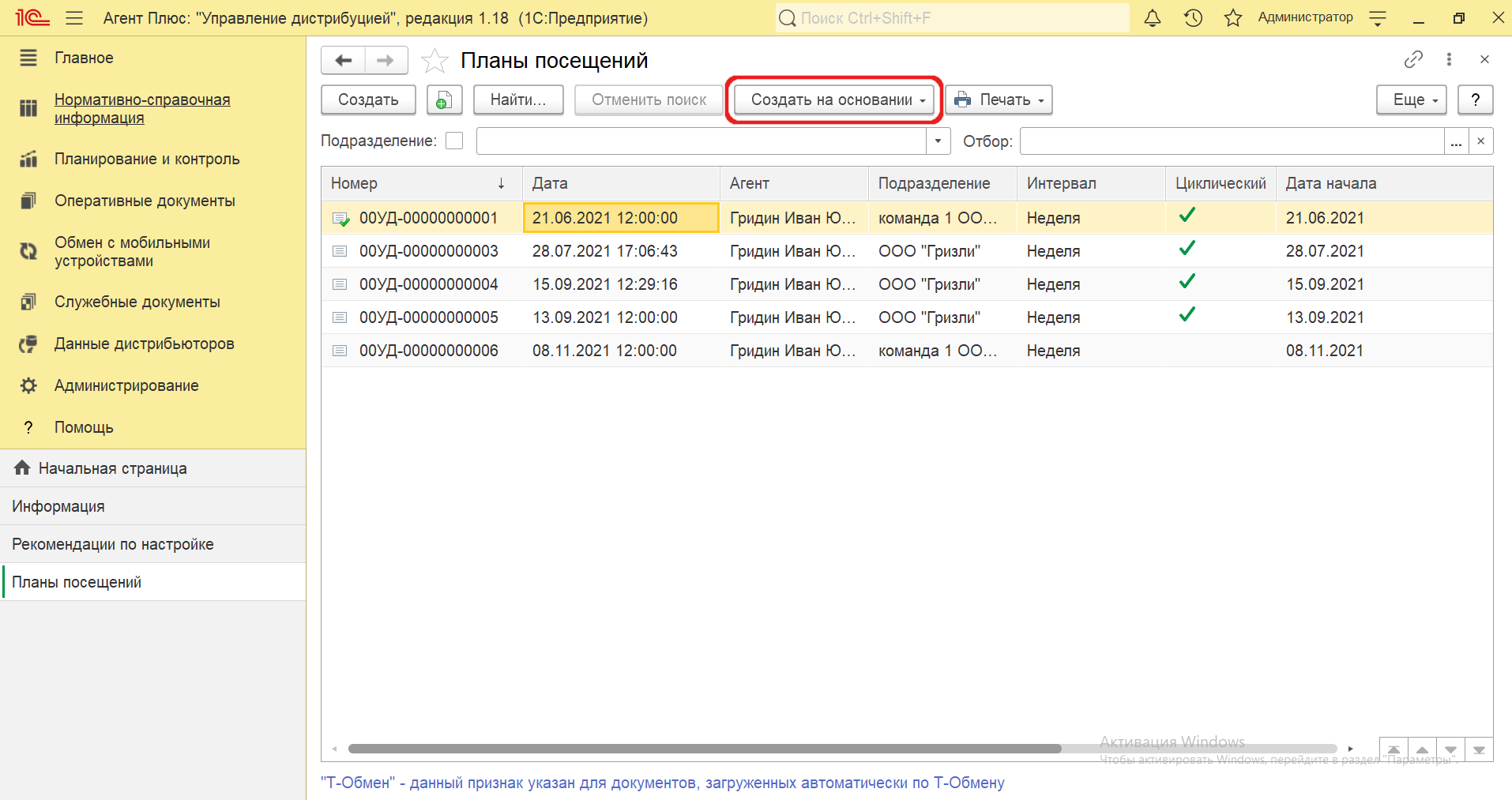Screen dimensions: 1512x800
Task: Toggle Циклический checkmark for 28.07.2021 row
Action: coord(1187,249)
